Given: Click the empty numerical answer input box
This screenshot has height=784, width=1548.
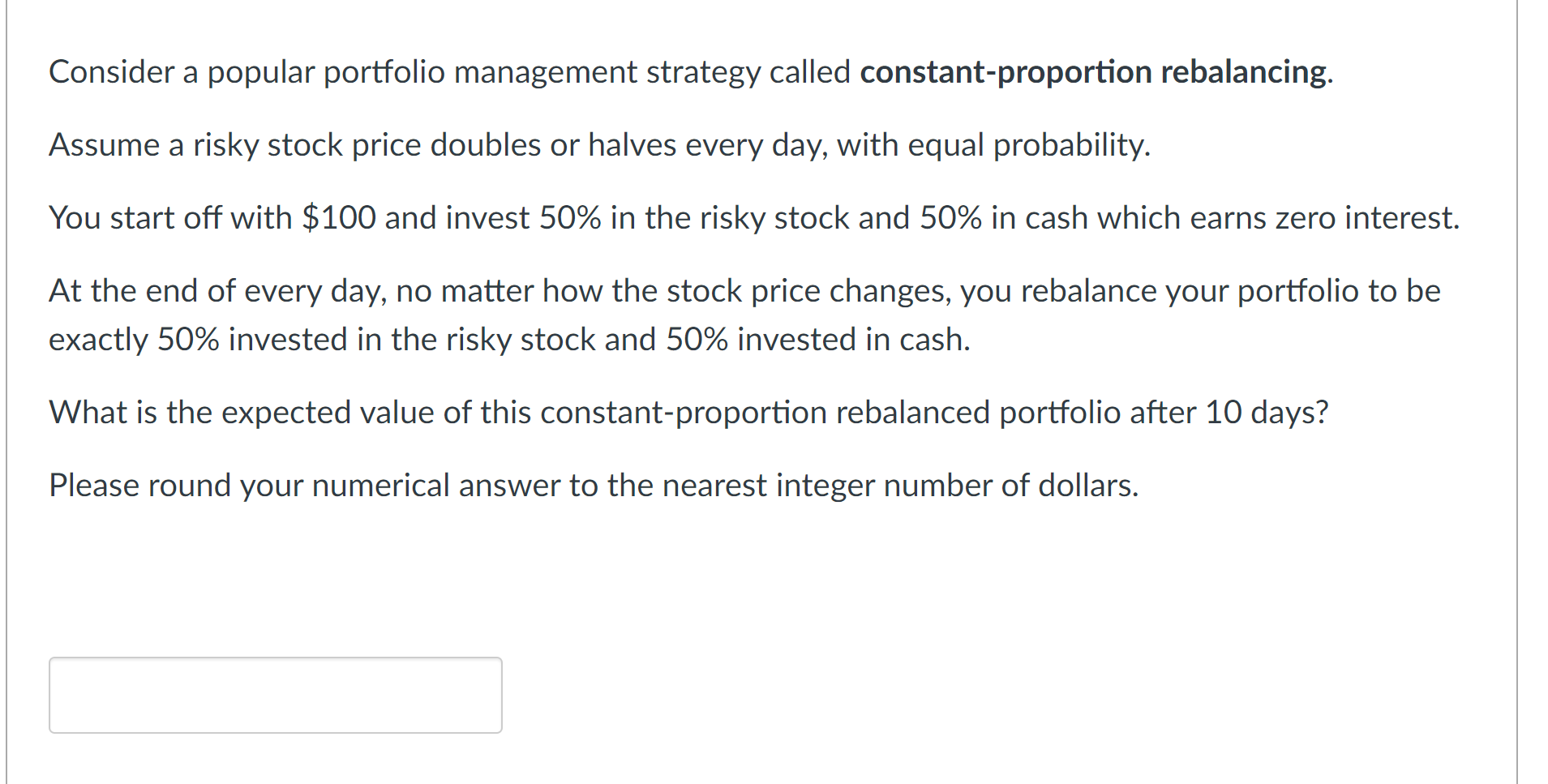Looking at the screenshot, I should pyautogui.click(x=275, y=695).
